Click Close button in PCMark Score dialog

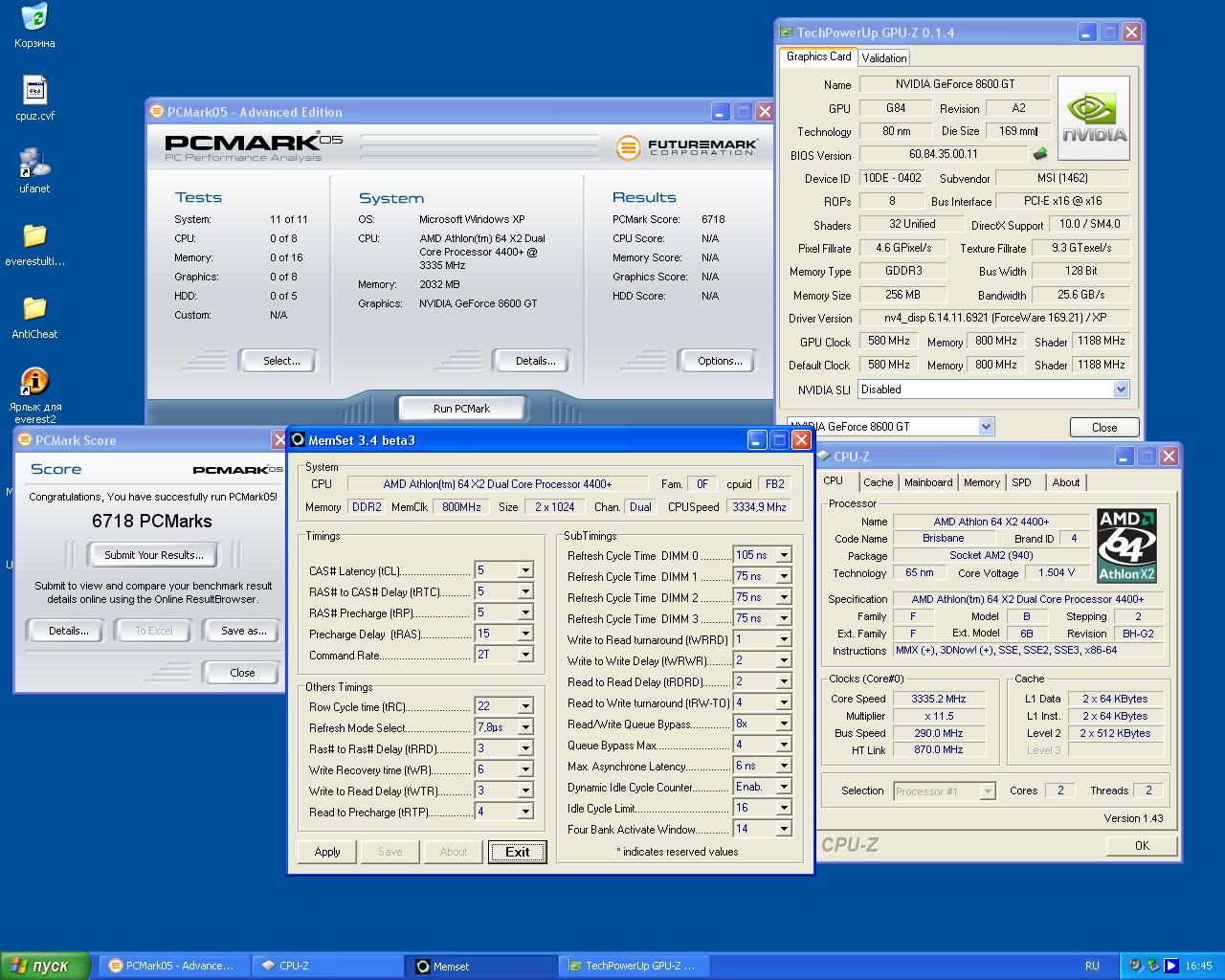pyautogui.click(x=242, y=673)
